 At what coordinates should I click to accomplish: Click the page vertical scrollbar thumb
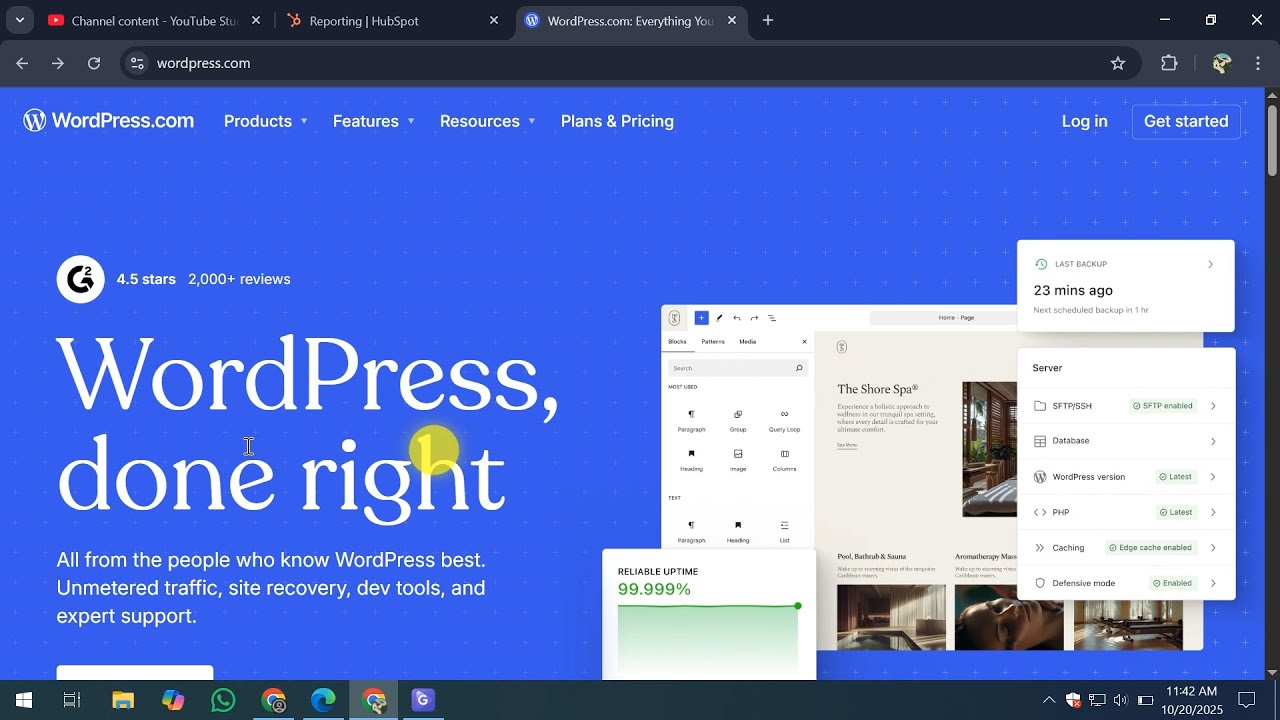[1272, 139]
